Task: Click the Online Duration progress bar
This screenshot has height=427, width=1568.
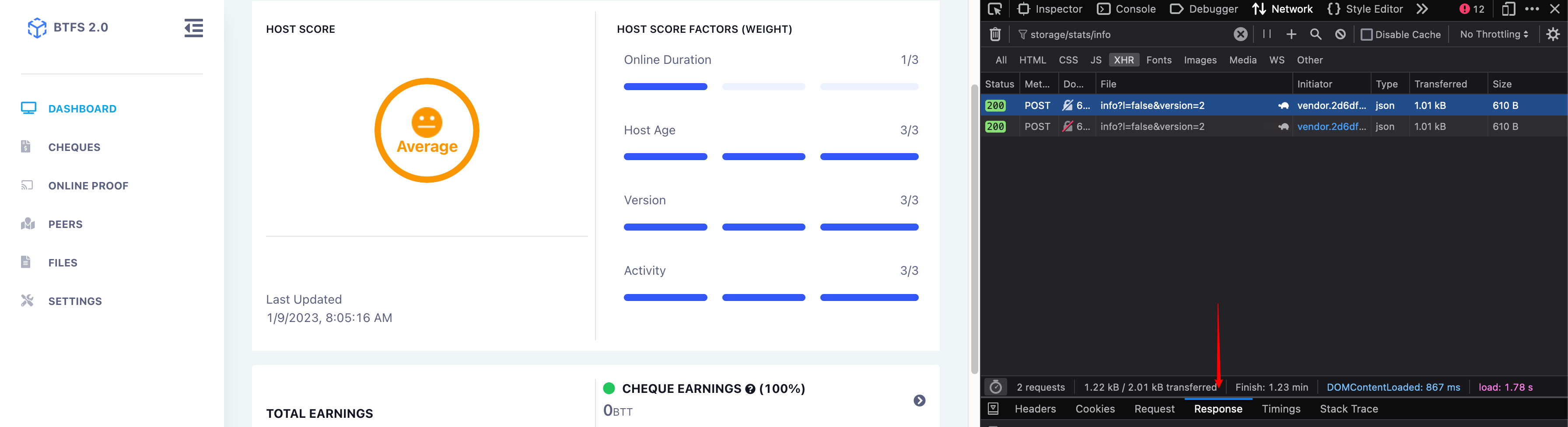Action: pyautogui.click(x=665, y=86)
